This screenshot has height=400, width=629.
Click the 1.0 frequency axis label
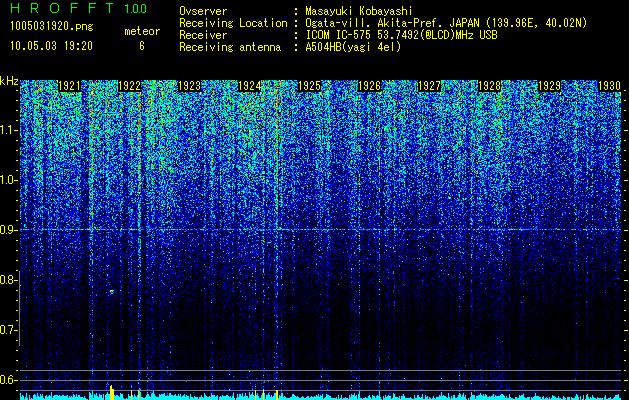point(9,180)
